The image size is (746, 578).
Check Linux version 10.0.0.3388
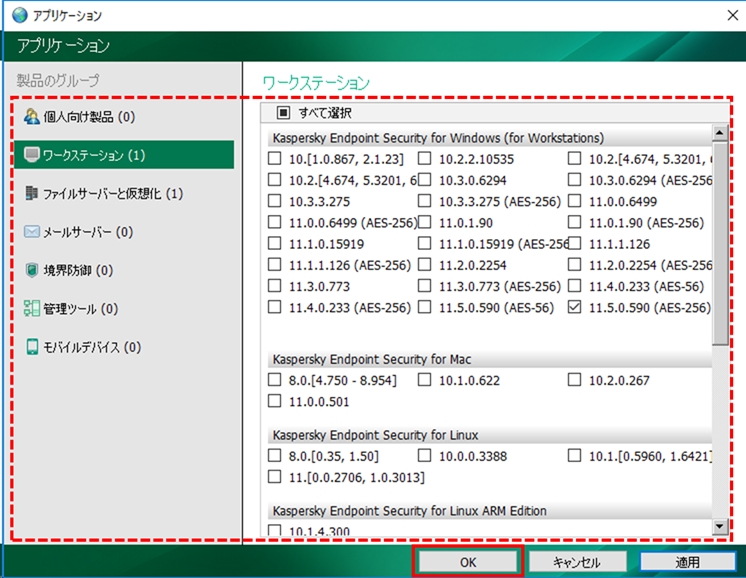click(x=424, y=456)
